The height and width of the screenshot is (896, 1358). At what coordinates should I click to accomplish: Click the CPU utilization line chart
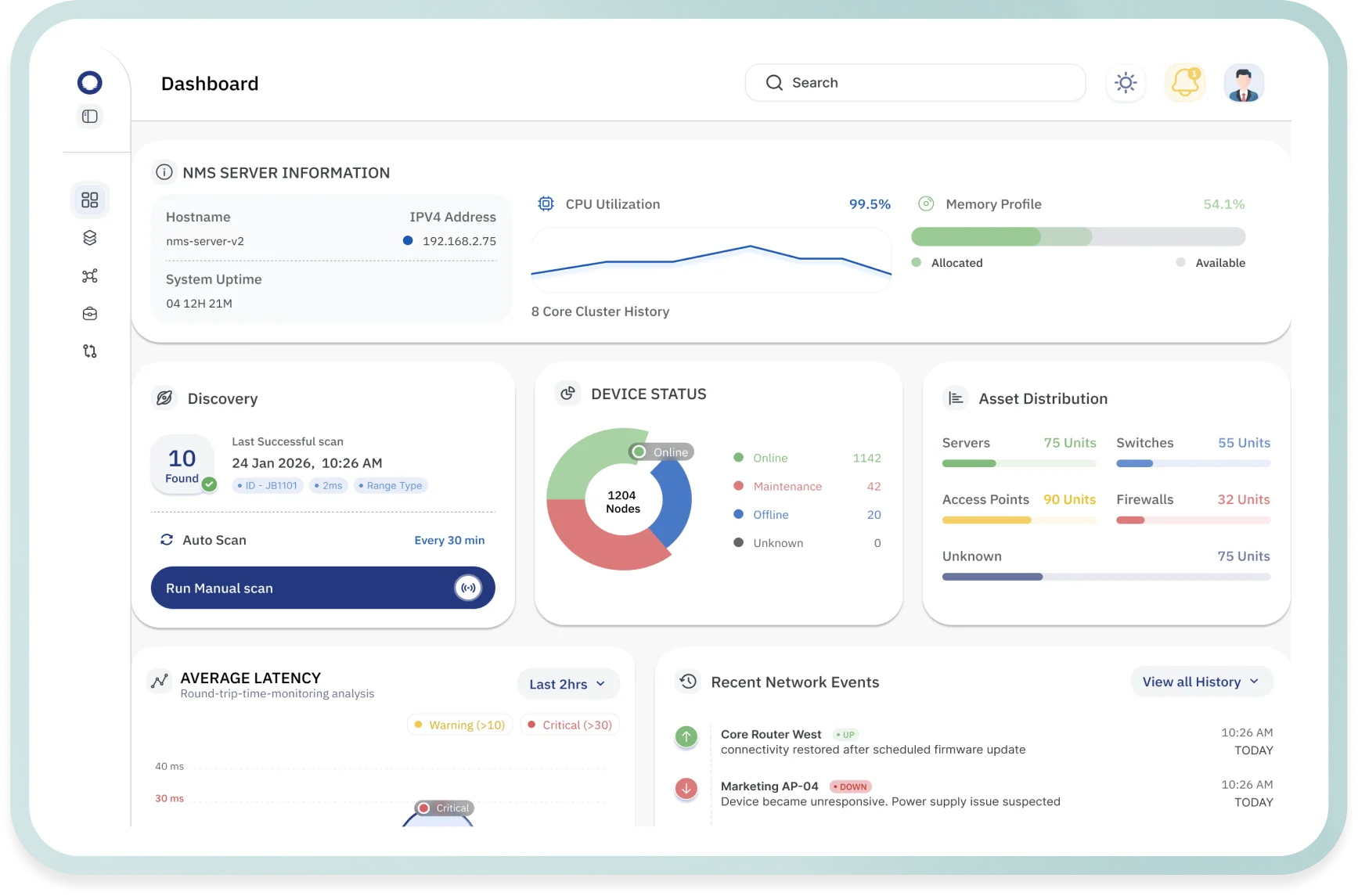tap(711, 261)
